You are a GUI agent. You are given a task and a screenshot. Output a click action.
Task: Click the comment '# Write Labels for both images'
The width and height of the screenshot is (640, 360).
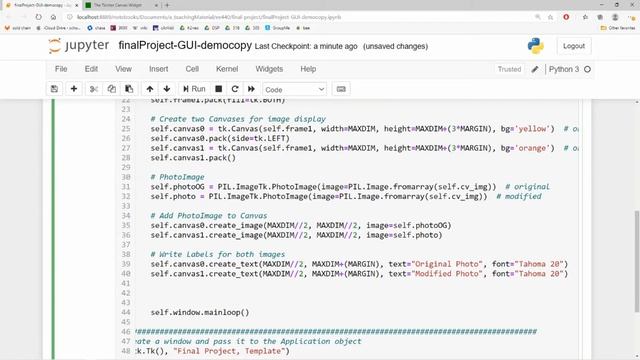218,254
